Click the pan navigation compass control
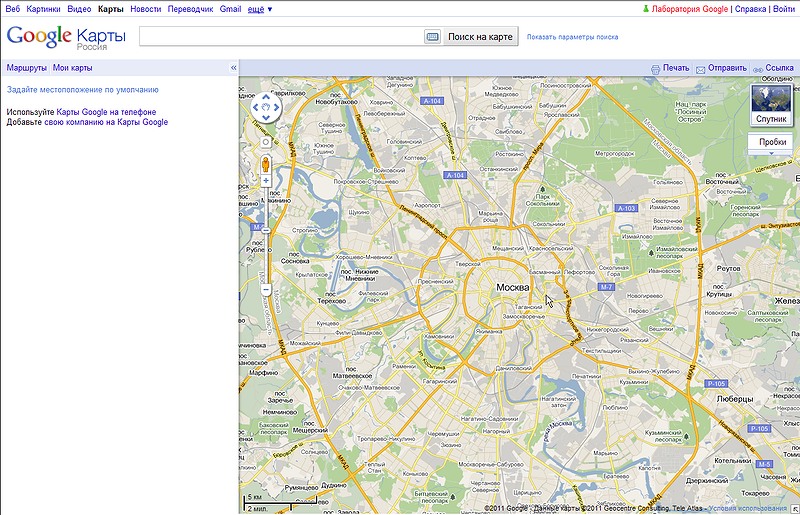800x515 pixels. click(266, 107)
